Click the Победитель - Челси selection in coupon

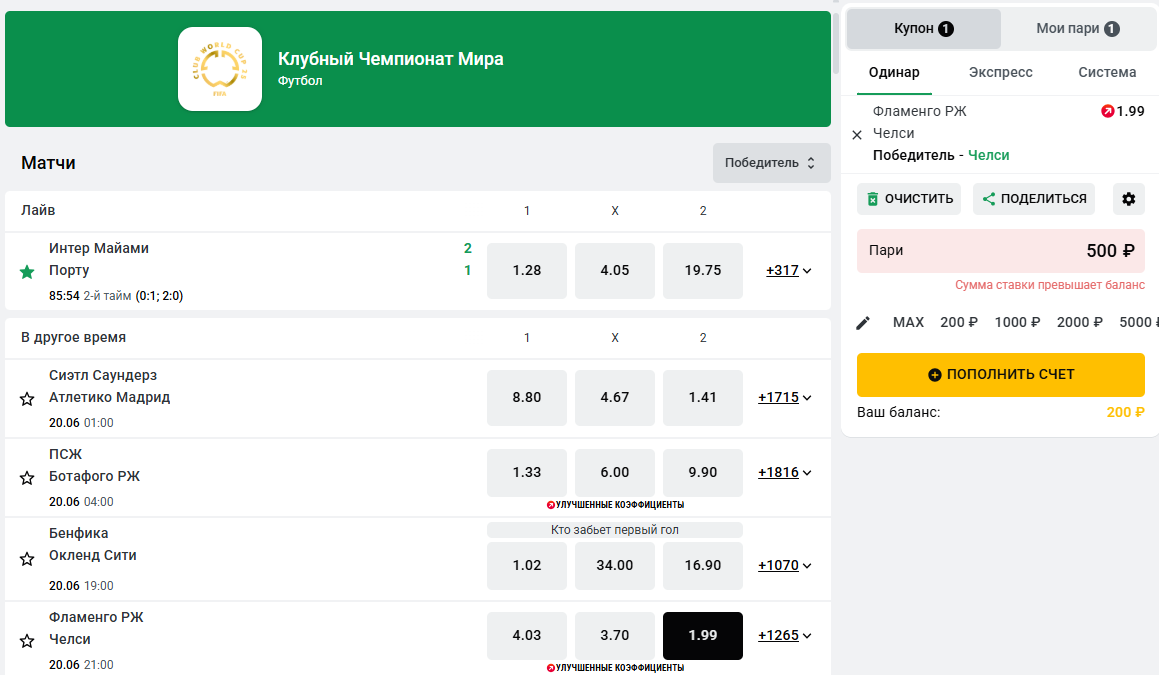pyautogui.click(x=941, y=155)
